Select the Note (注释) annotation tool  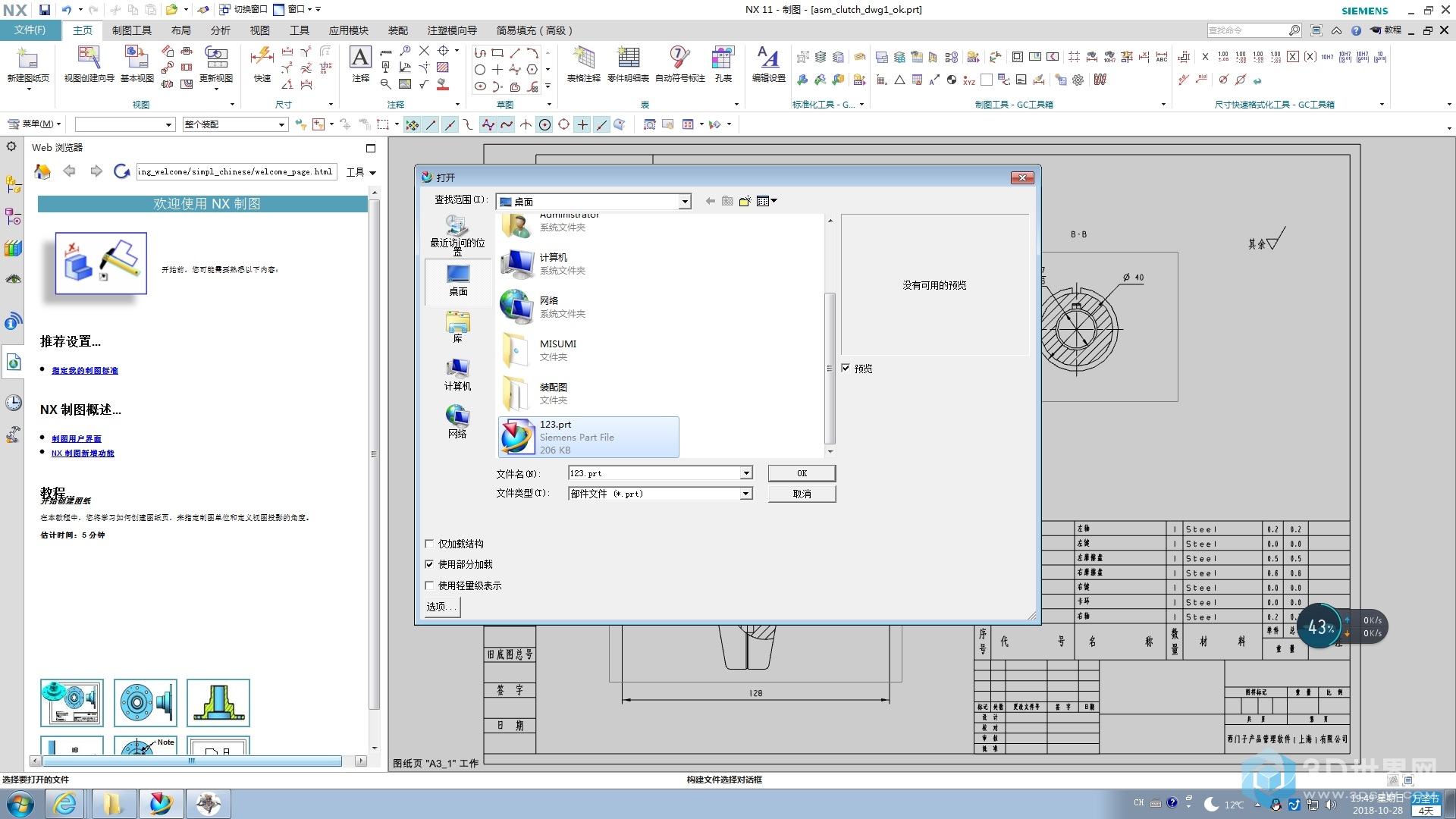(x=361, y=63)
